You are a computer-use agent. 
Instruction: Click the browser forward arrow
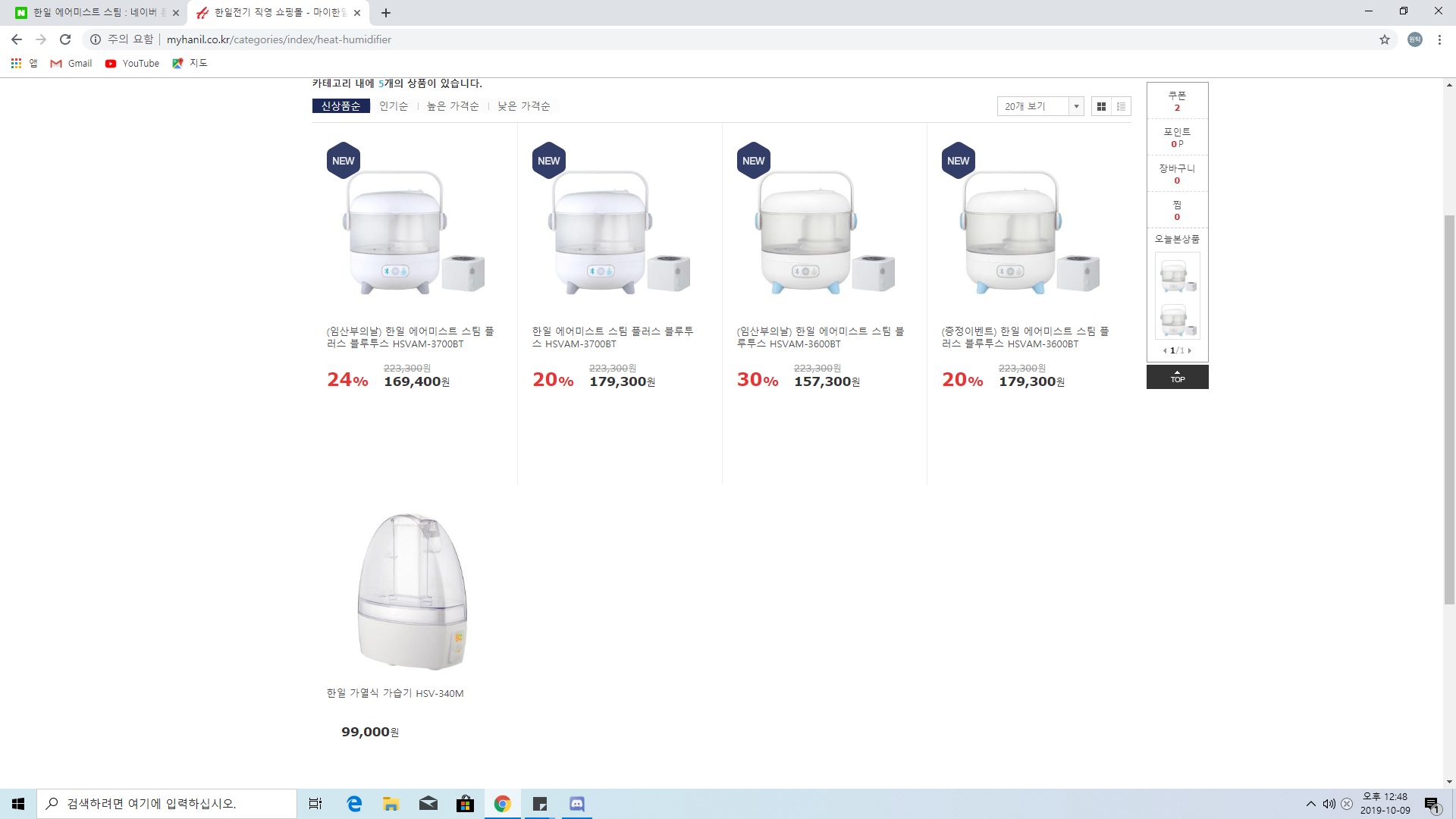point(41,39)
